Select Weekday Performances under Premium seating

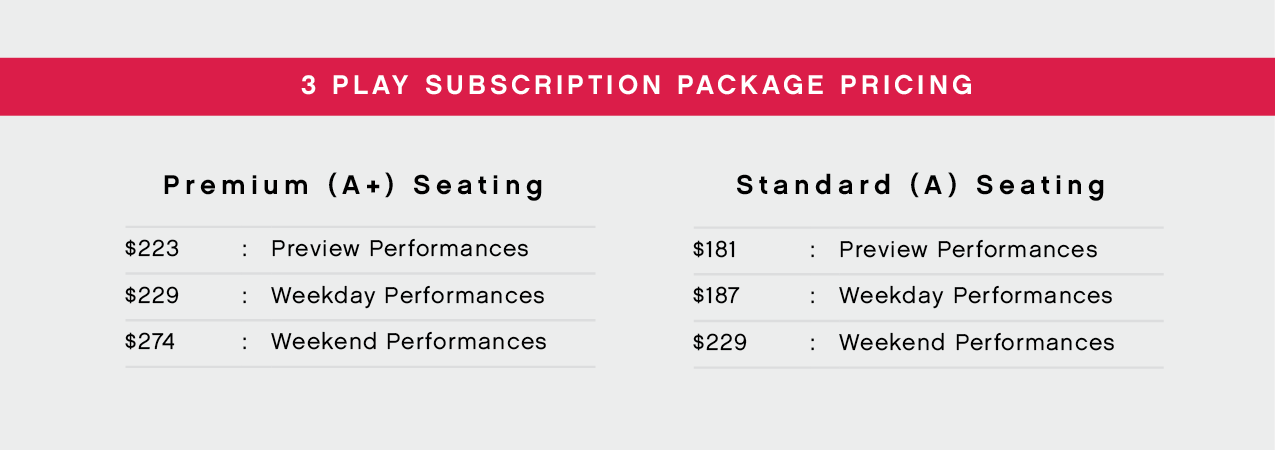pyautogui.click(x=408, y=296)
